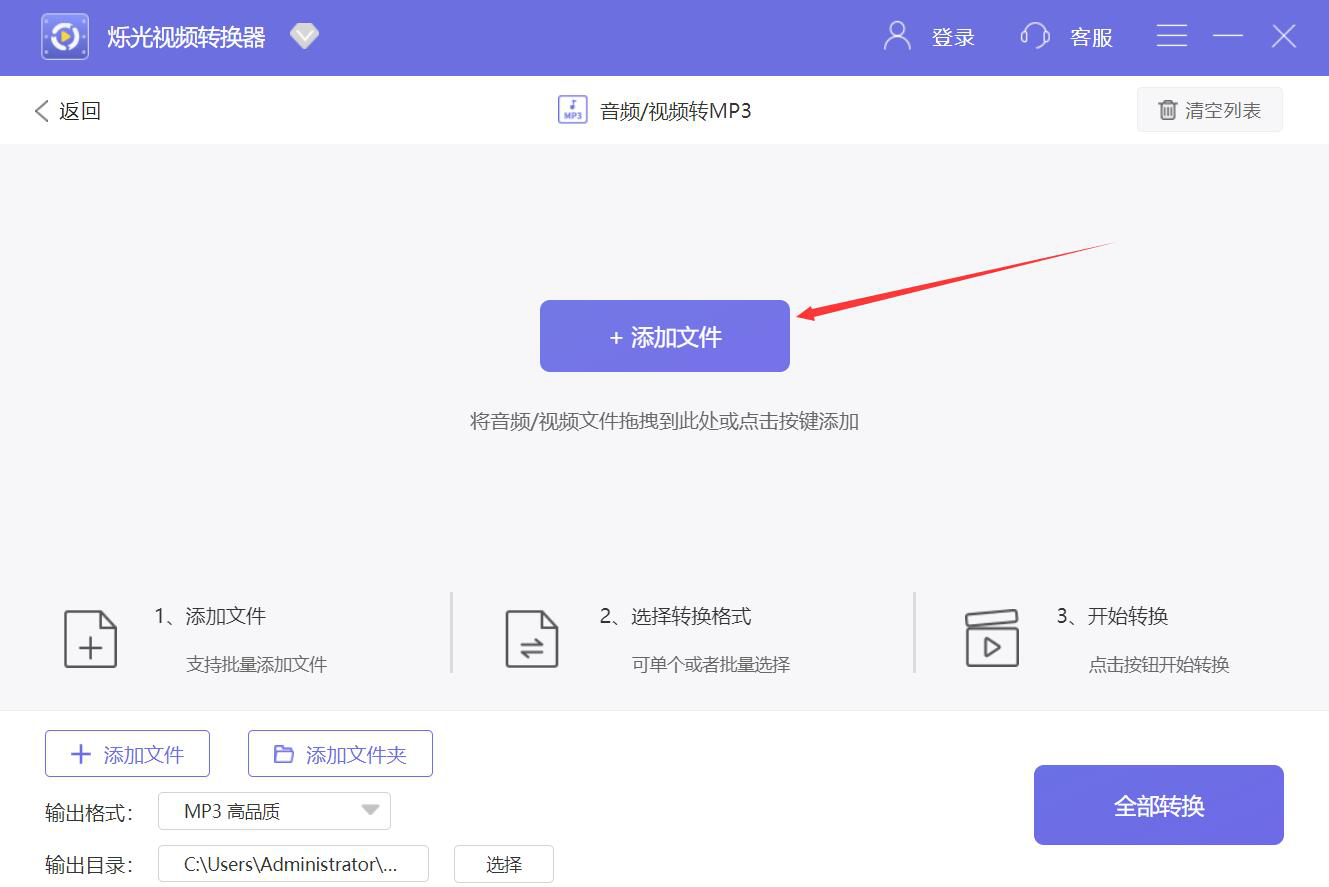The image size is (1329, 887).
Task: Click the output directory path field
Action: coord(293,864)
